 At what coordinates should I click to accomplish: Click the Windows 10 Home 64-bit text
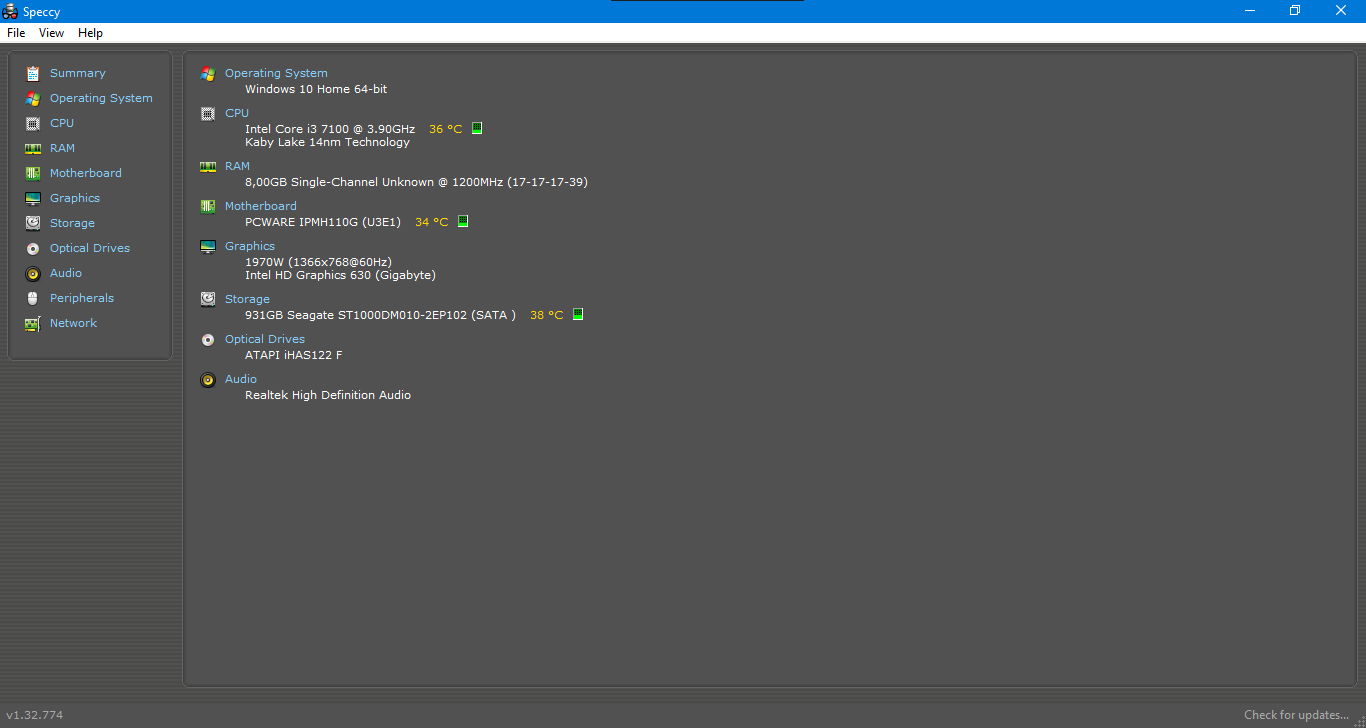click(316, 89)
